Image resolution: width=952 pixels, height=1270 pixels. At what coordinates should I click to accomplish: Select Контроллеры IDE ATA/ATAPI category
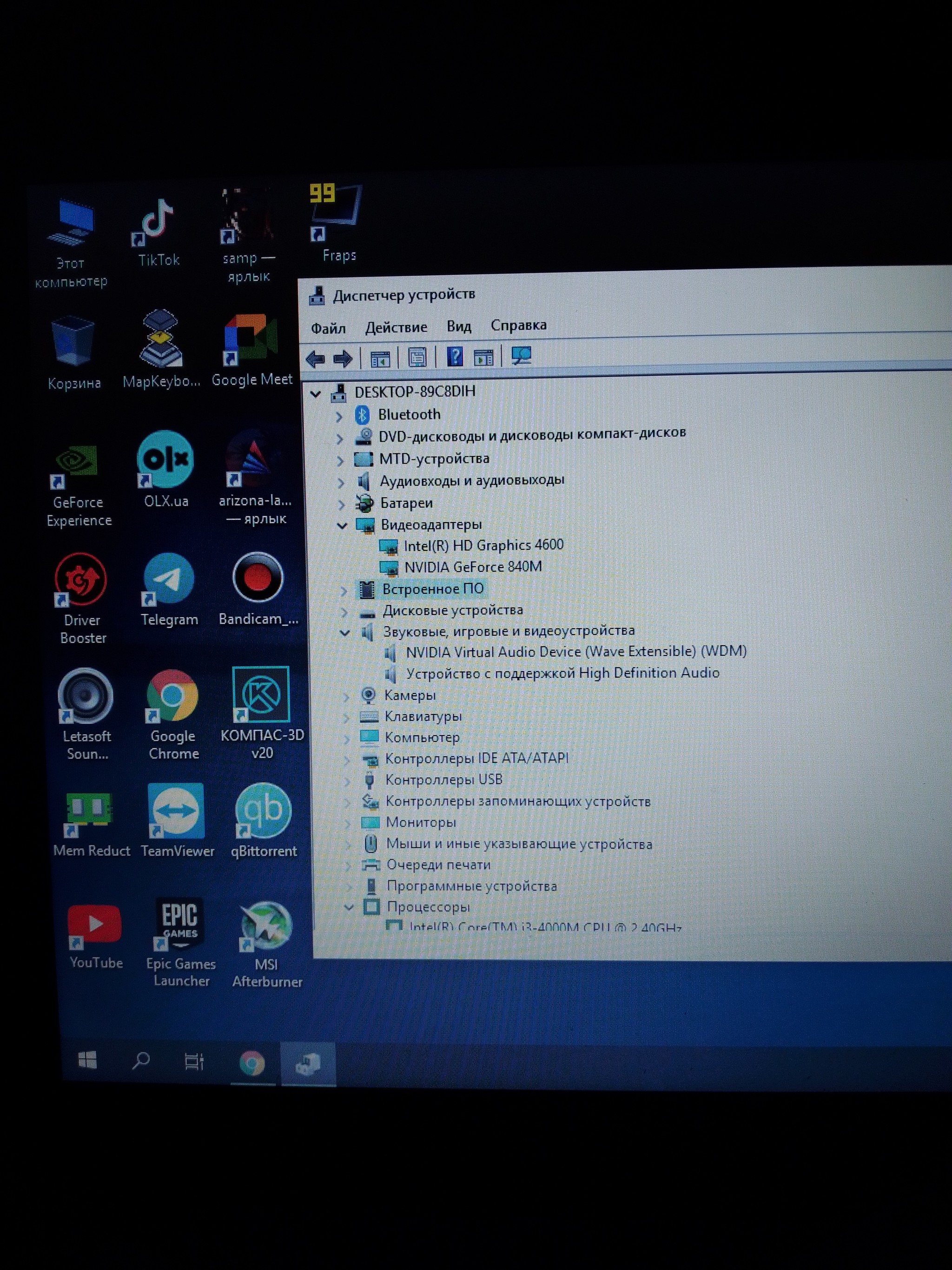coord(476,758)
